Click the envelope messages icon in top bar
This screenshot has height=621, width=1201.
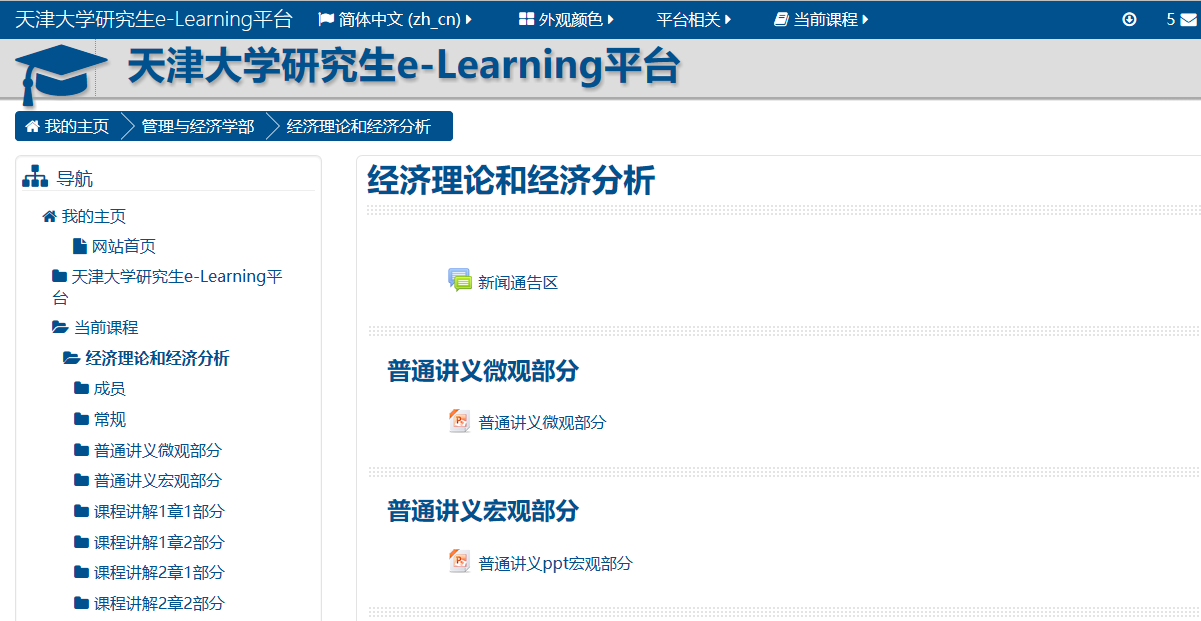1188,19
